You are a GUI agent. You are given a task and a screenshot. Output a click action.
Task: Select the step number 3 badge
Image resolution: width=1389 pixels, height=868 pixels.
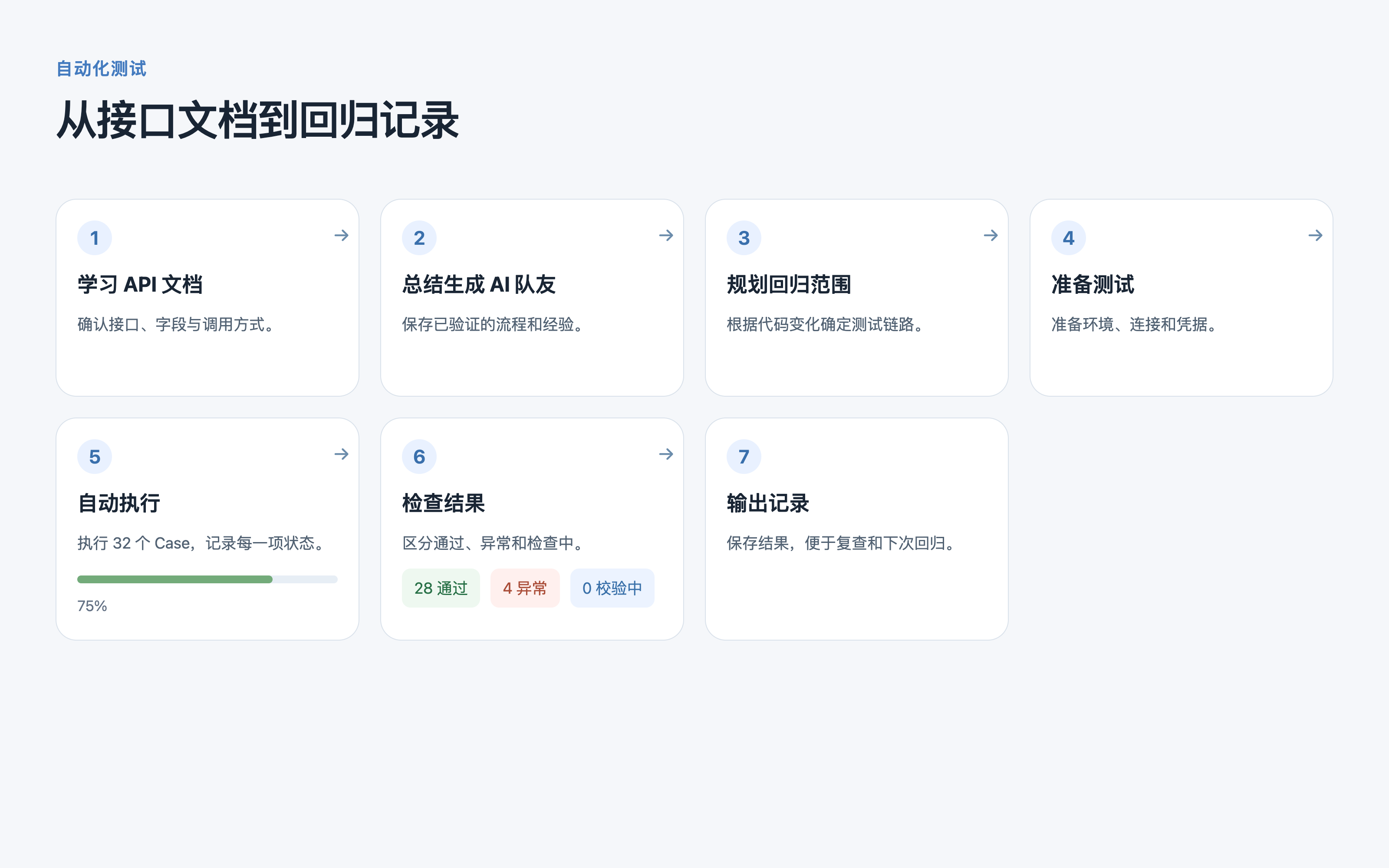pos(744,238)
